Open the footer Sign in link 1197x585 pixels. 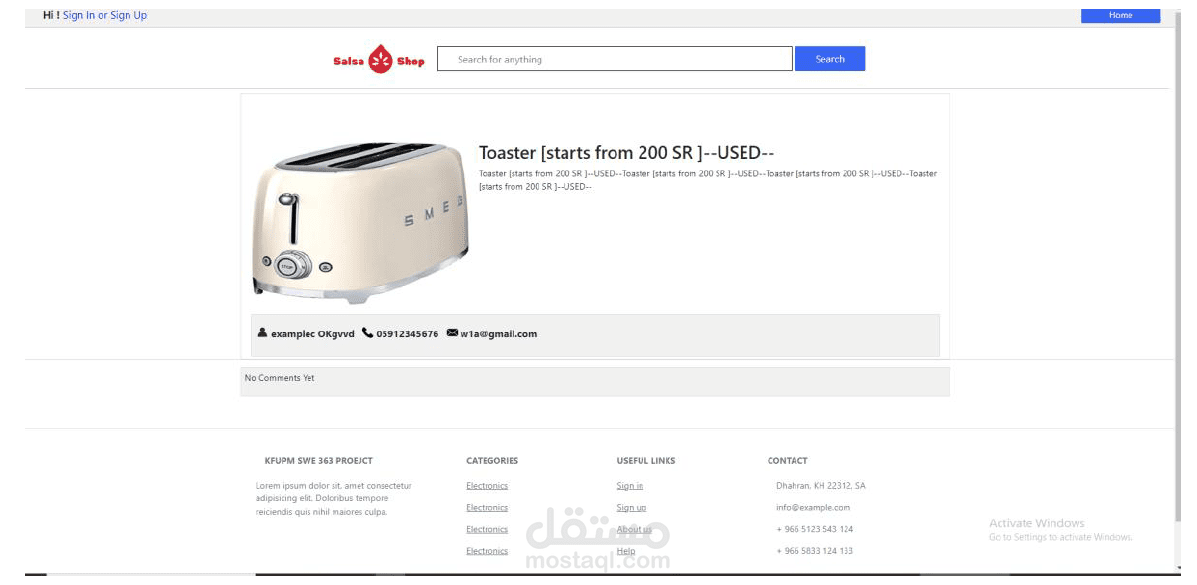pos(630,486)
